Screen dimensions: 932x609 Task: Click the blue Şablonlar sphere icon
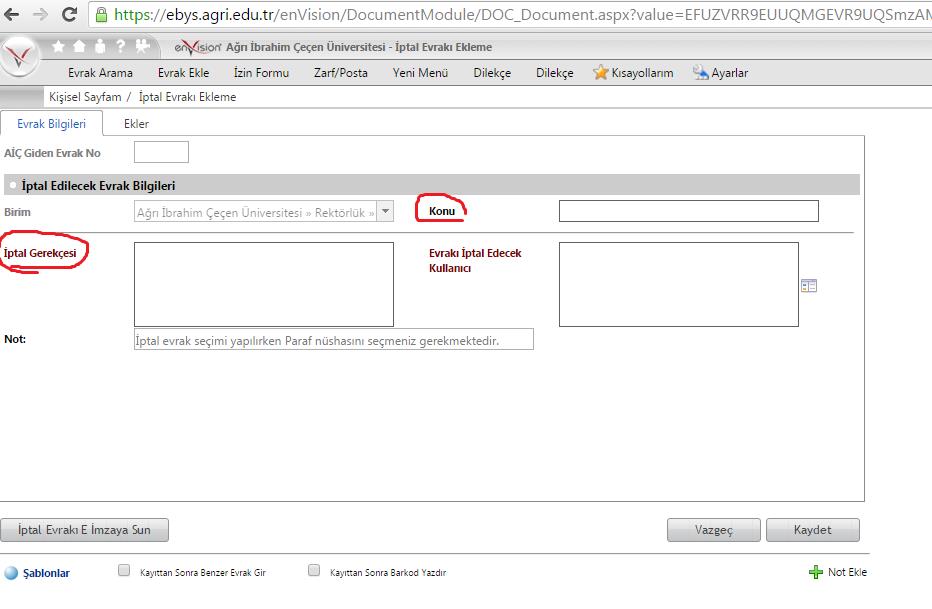(11, 574)
